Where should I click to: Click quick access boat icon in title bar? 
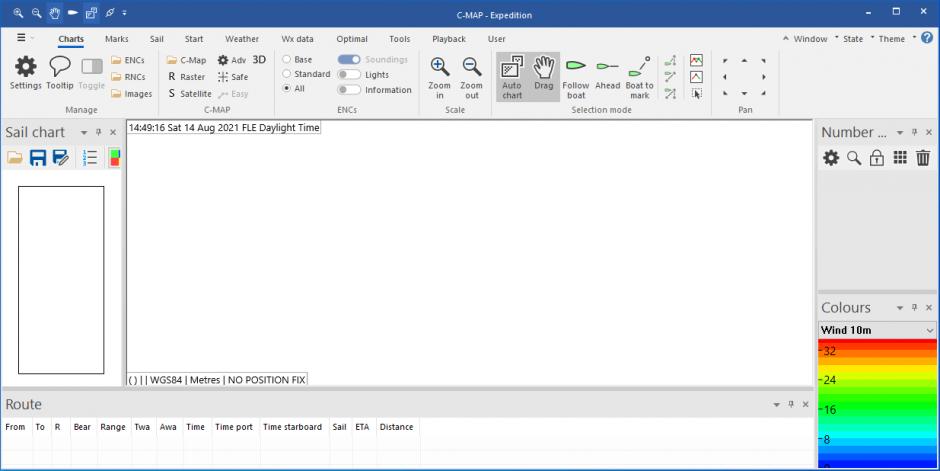[x=73, y=13]
